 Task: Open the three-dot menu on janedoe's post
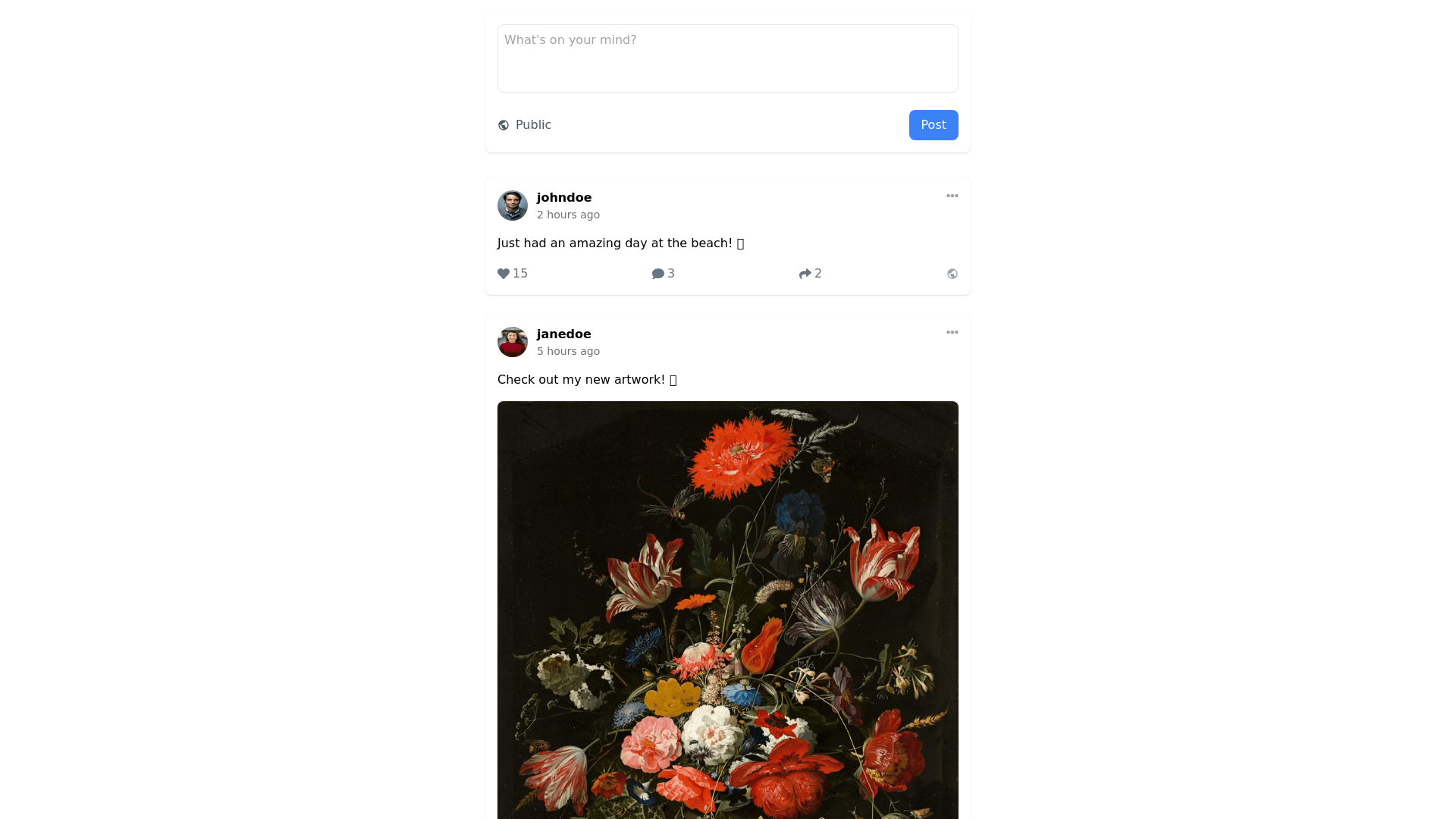pyautogui.click(x=952, y=332)
